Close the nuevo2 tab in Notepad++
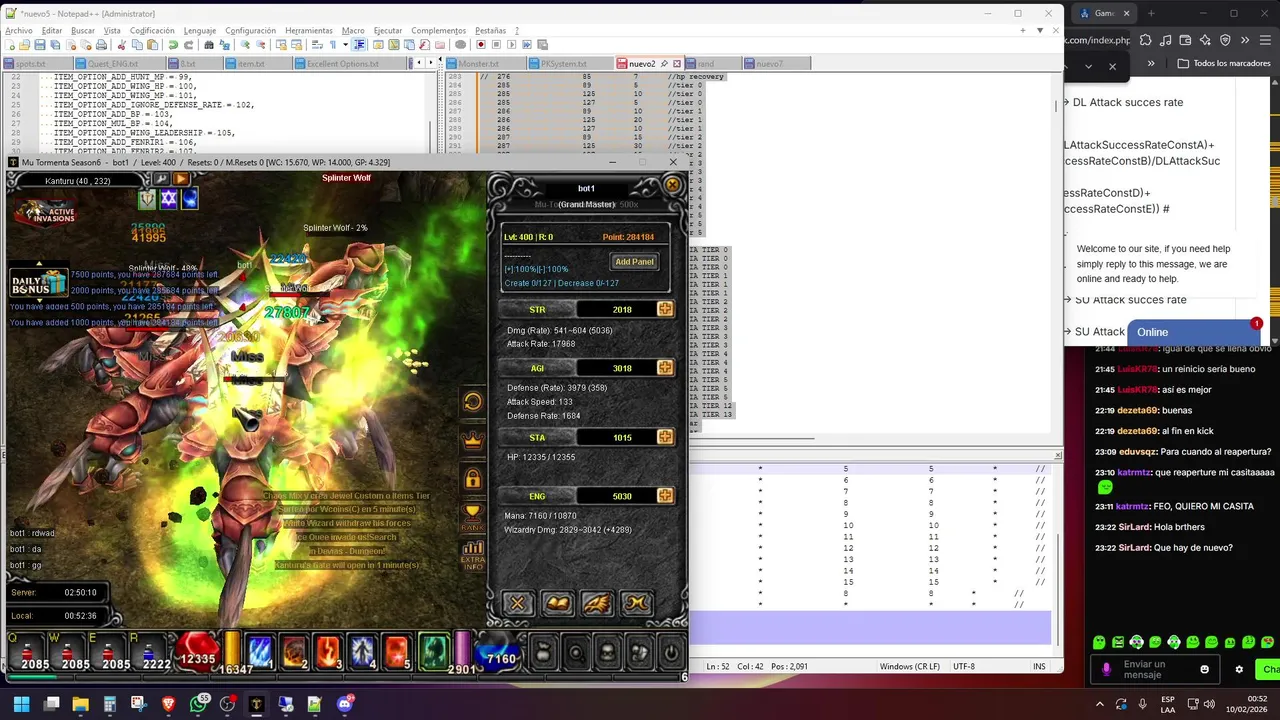 677,63
